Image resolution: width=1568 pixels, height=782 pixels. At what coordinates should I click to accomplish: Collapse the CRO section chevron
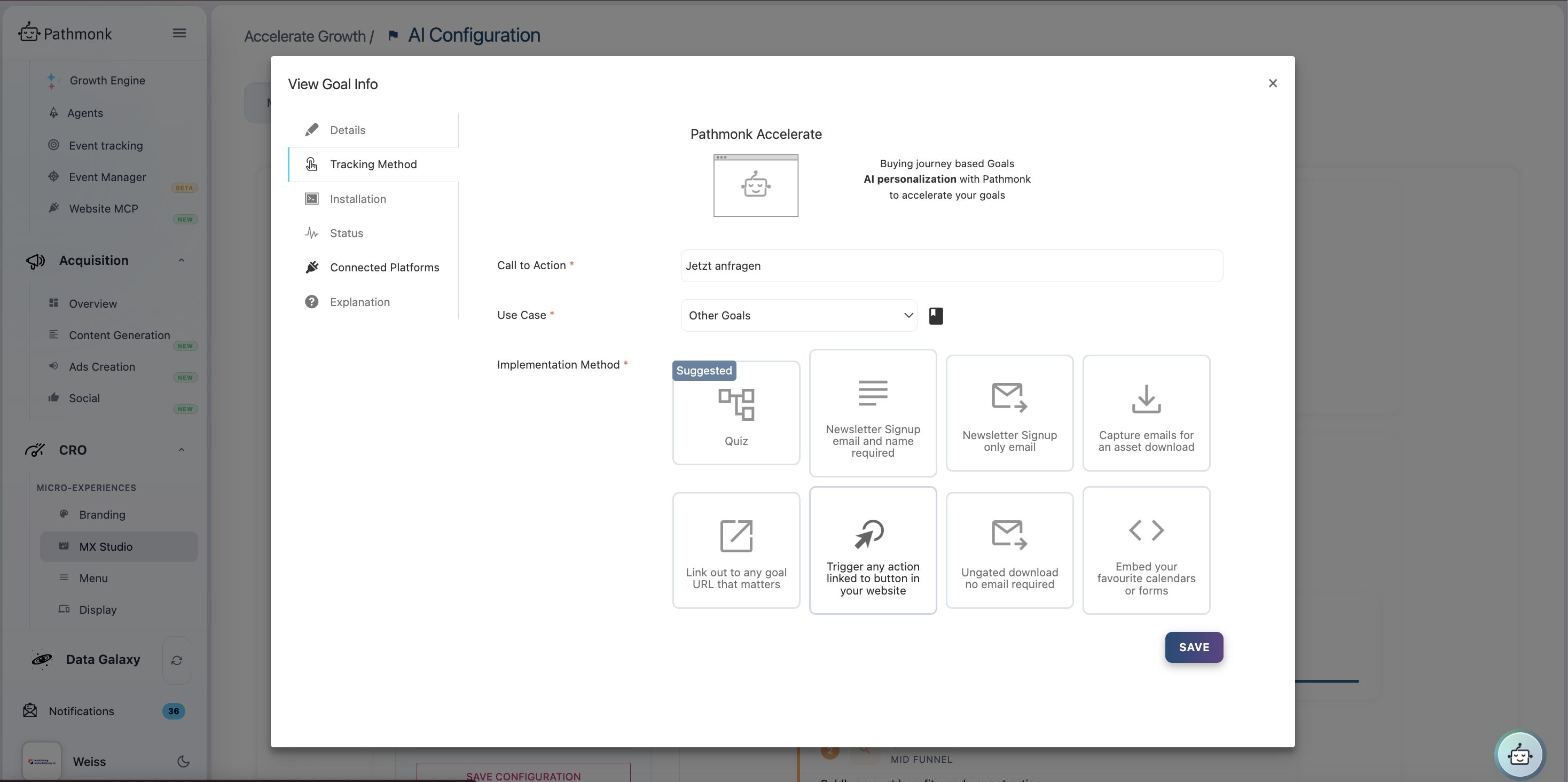point(182,450)
